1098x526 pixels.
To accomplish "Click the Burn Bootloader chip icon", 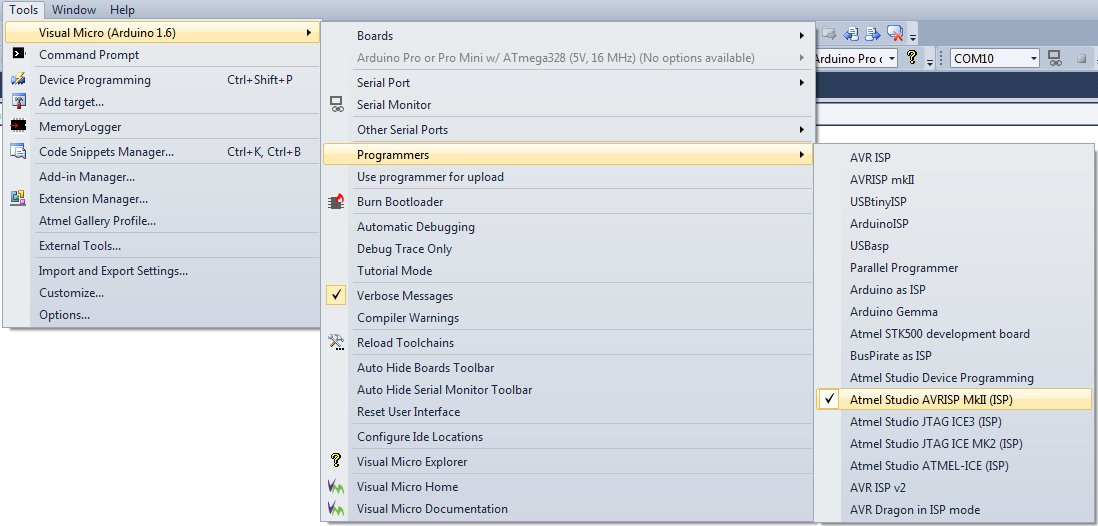I will coord(337,202).
